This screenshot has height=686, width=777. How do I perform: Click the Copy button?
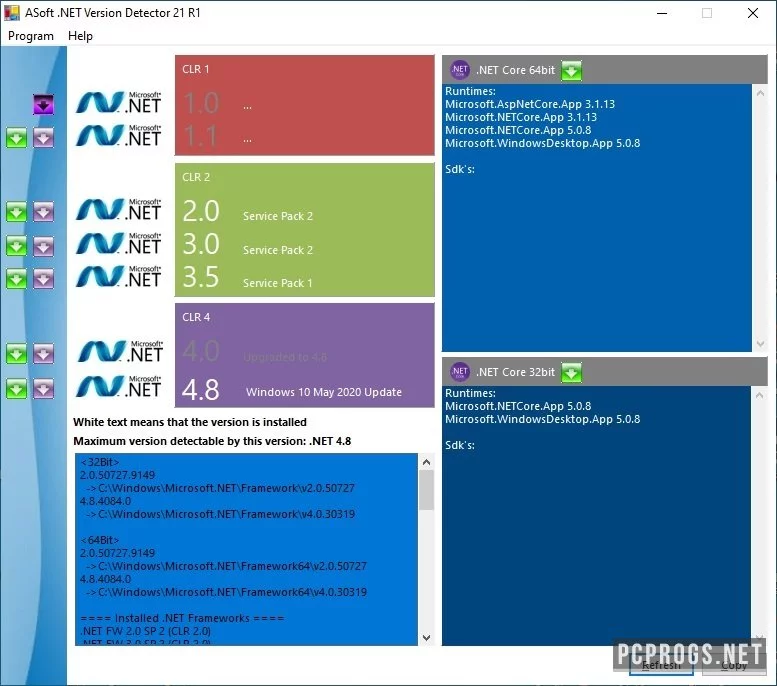pyautogui.click(x=734, y=665)
